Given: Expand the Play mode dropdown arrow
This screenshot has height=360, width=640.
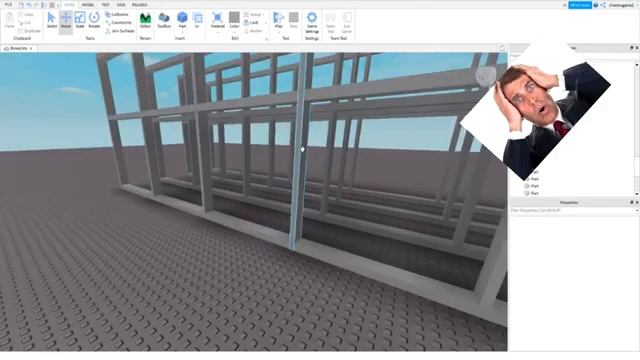Looking at the screenshot, I should (x=278, y=32).
